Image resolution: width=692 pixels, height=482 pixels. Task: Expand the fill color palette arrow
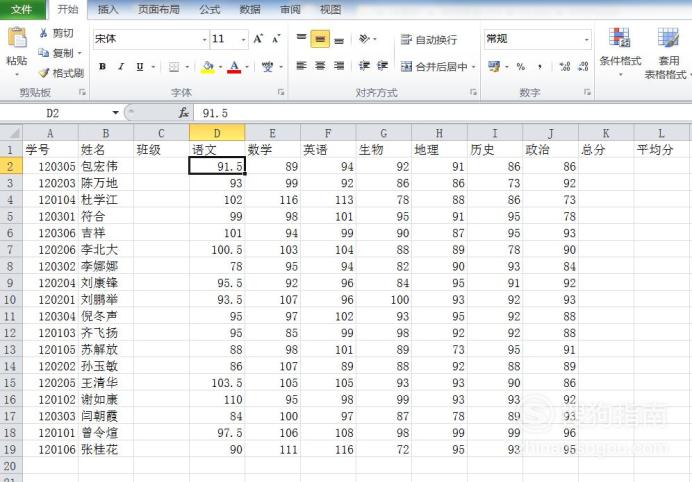(x=220, y=67)
